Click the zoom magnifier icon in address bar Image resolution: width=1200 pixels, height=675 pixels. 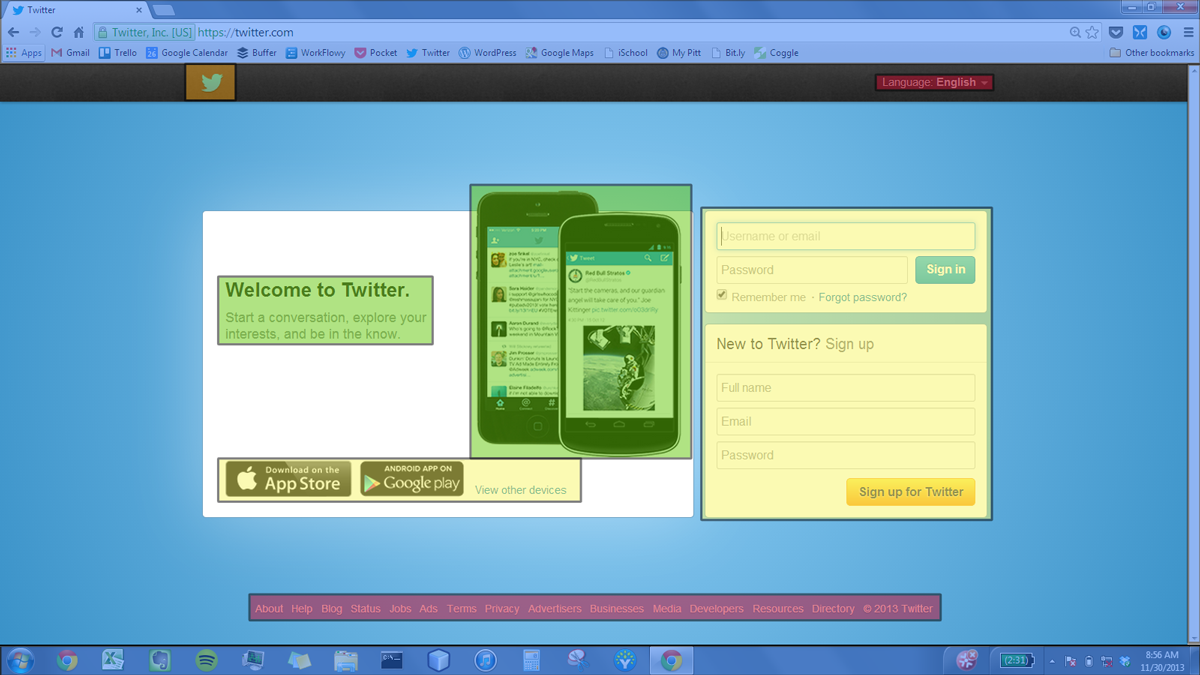(x=1075, y=32)
